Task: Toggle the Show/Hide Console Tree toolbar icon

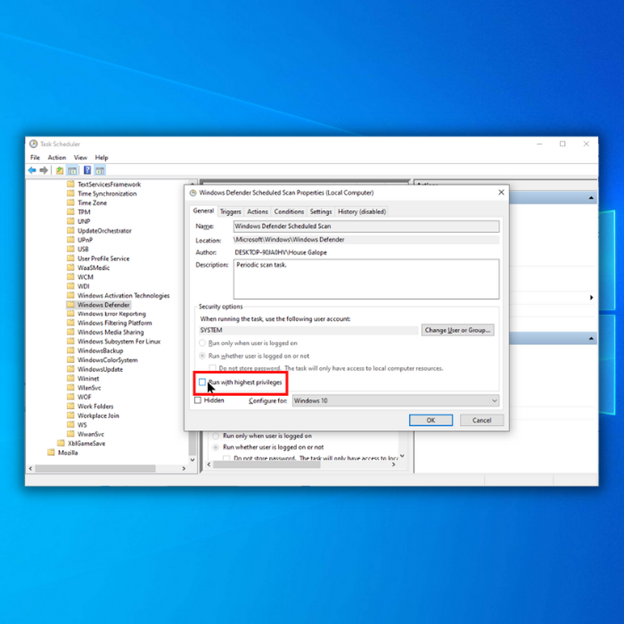Action: (72, 170)
